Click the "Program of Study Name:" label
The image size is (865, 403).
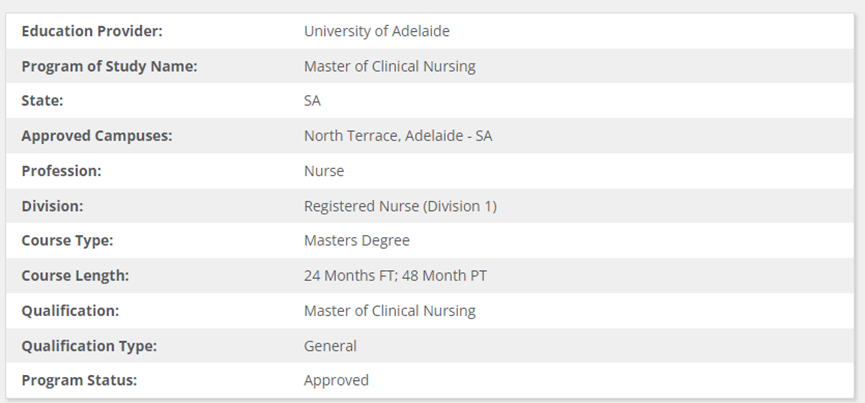pos(109,66)
